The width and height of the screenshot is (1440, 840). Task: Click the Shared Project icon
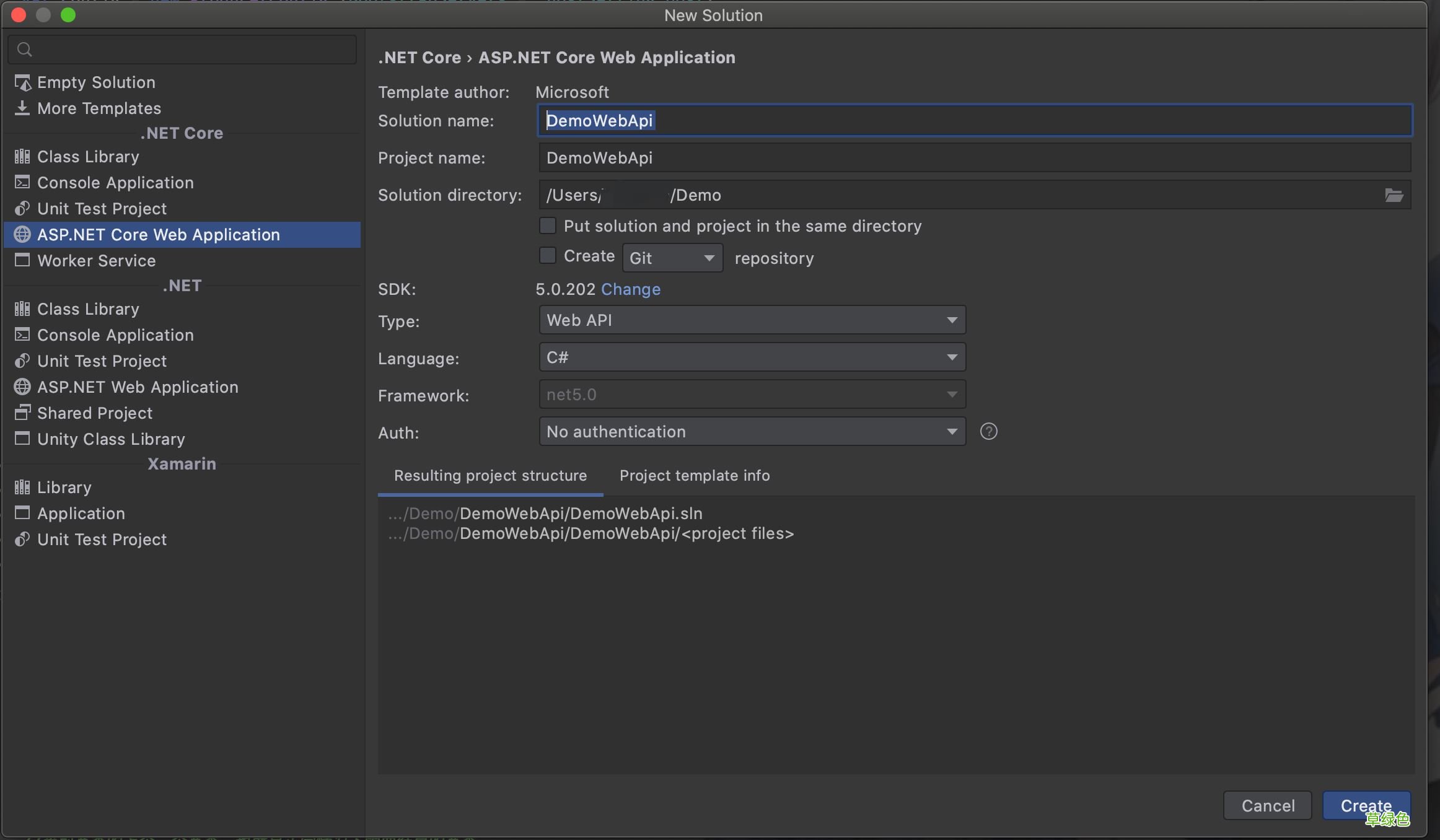22,413
